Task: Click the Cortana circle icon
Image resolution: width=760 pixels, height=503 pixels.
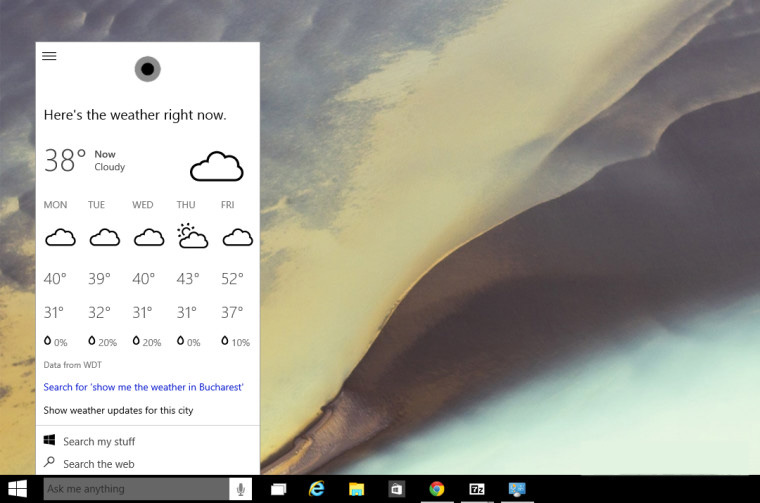Action: (x=147, y=69)
